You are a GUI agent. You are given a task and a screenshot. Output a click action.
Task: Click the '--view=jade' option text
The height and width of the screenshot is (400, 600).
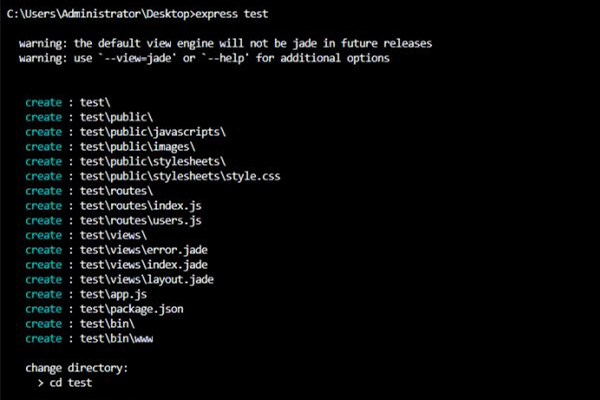pos(137,58)
